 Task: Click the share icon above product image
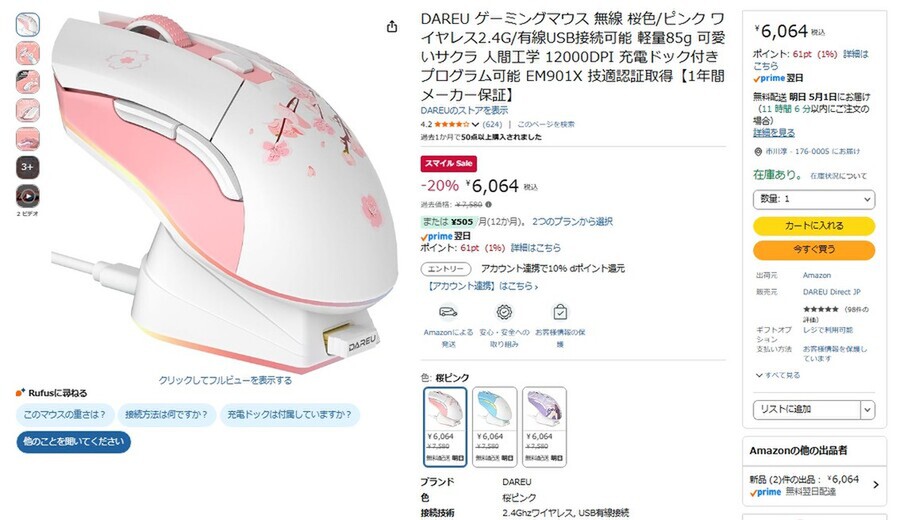coord(392,26)
